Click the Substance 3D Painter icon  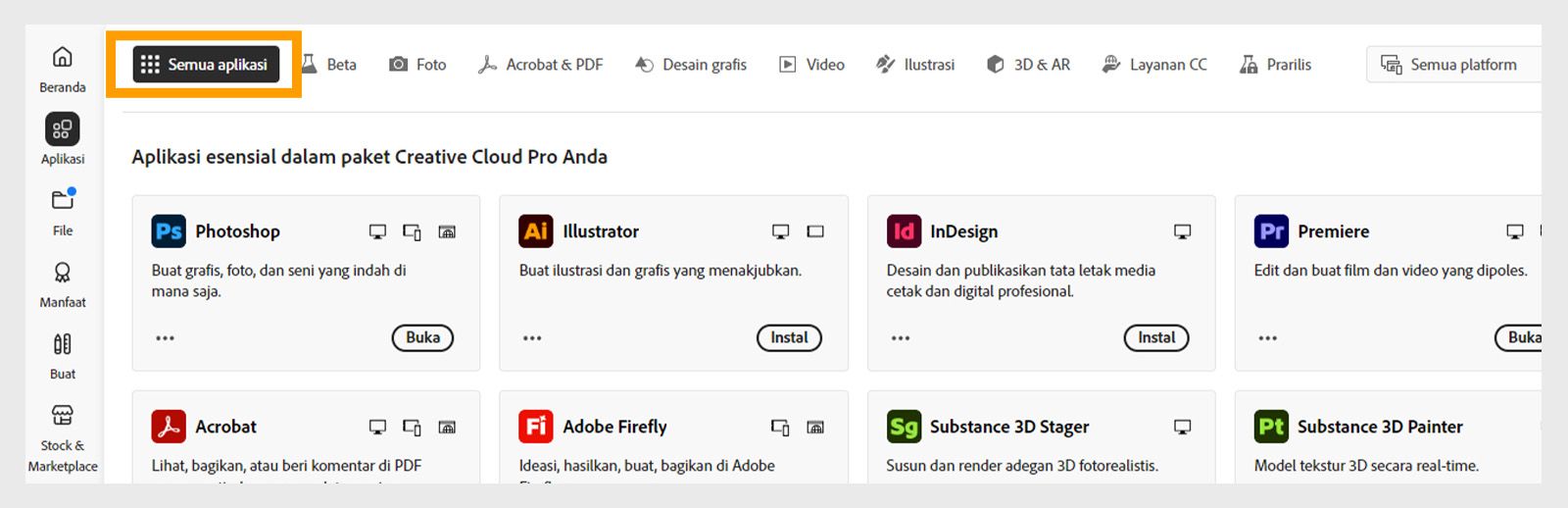pyautogui.click(x=1271, y=427)
